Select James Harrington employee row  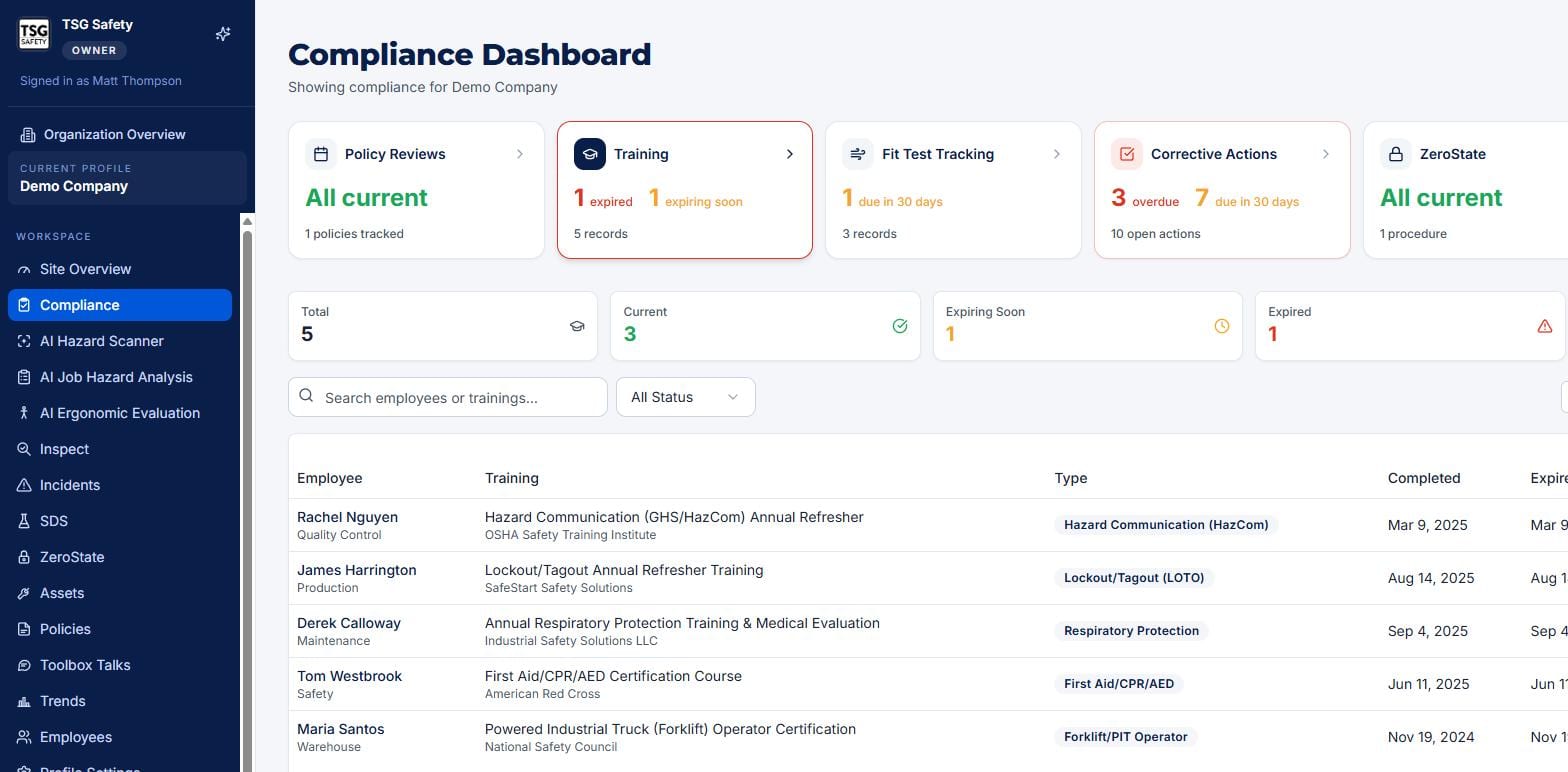point(928,578)
